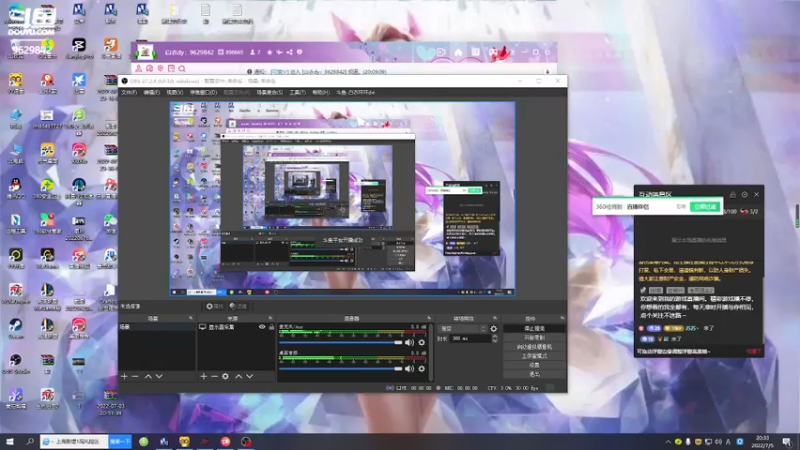Click OBS preview canvas thumbnail
This screenshot has height=450, width=800.
(342, 198)
